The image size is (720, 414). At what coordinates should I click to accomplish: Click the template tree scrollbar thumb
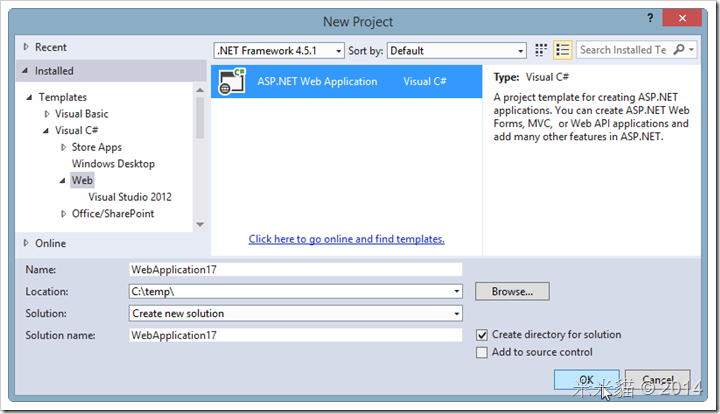[200, 117]
